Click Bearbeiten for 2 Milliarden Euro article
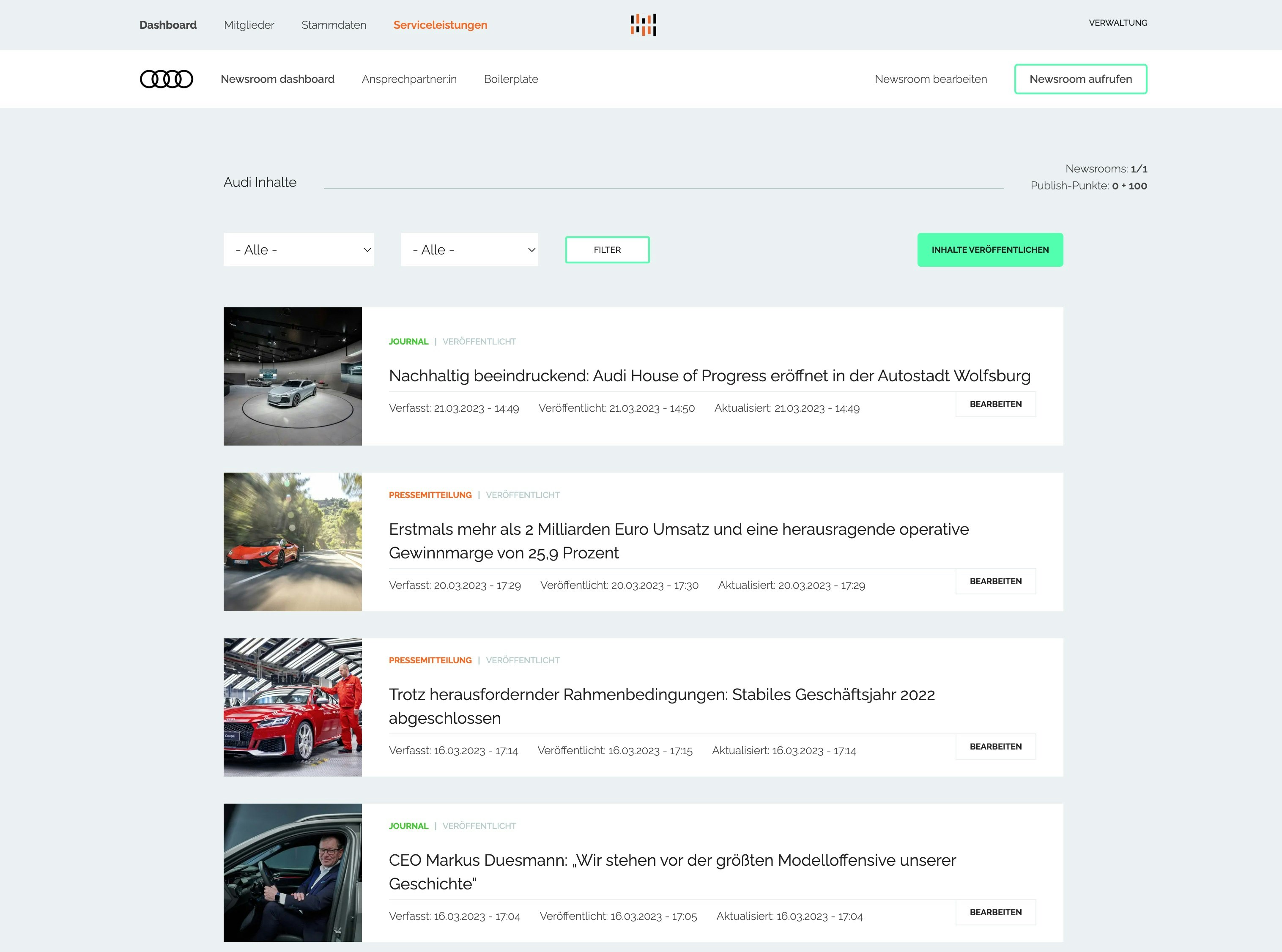This screenshot has width=1282, height=952. 995,581
